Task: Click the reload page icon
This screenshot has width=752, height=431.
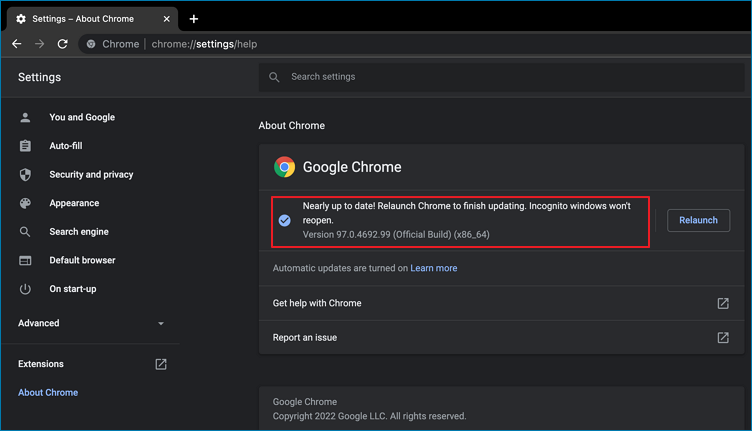Action: (x=62, y=44)
